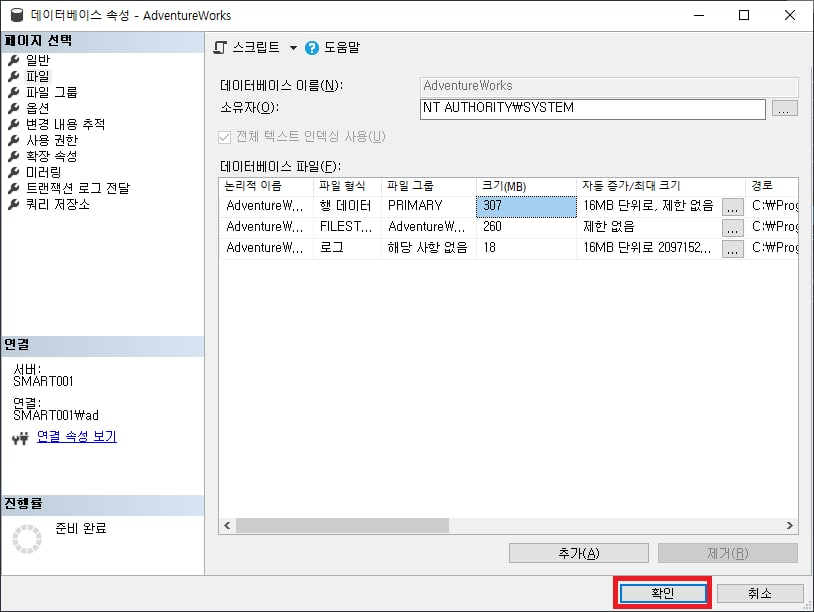This screenshot has width=814, height=612.
Task: Toggle 전체 텍스트 인덱싱 사용 checkbox
Action: click(224, 137)
